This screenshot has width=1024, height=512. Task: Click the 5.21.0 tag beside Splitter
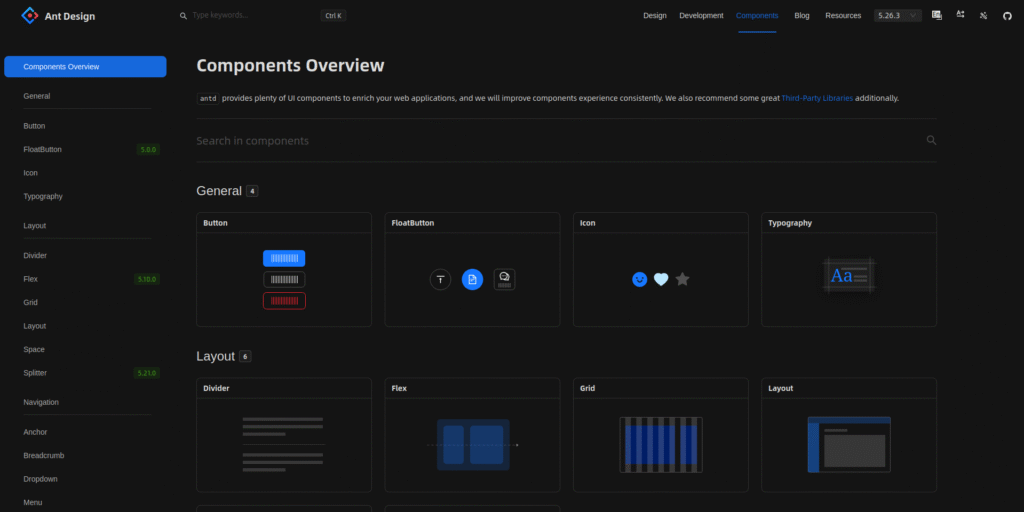coord(147,373)
